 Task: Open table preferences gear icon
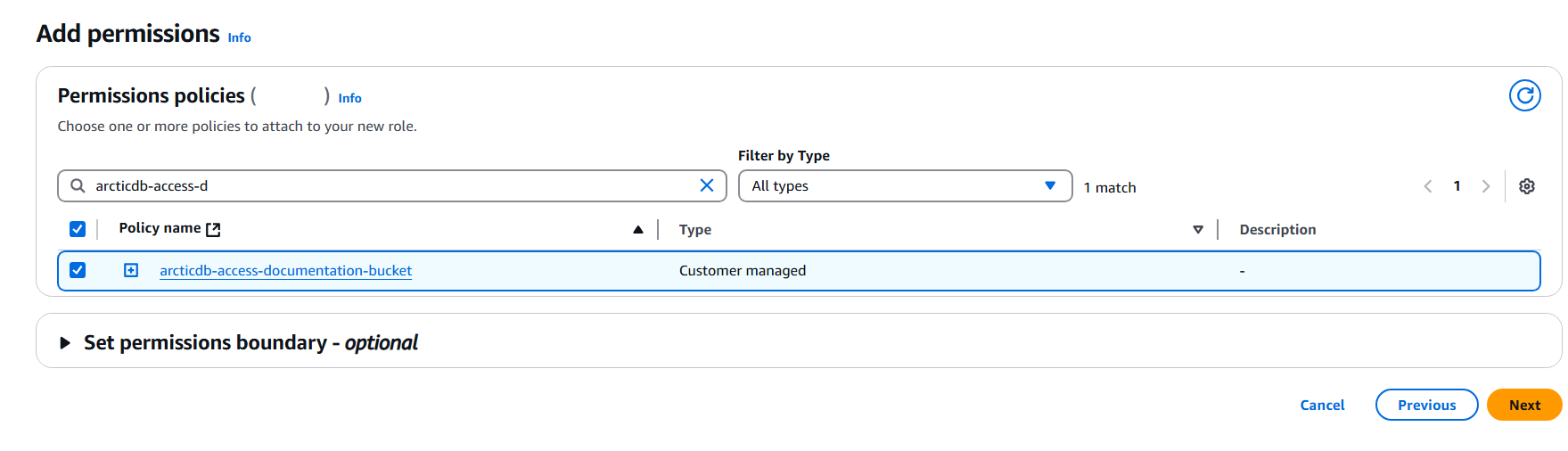tap(1526, 186)
